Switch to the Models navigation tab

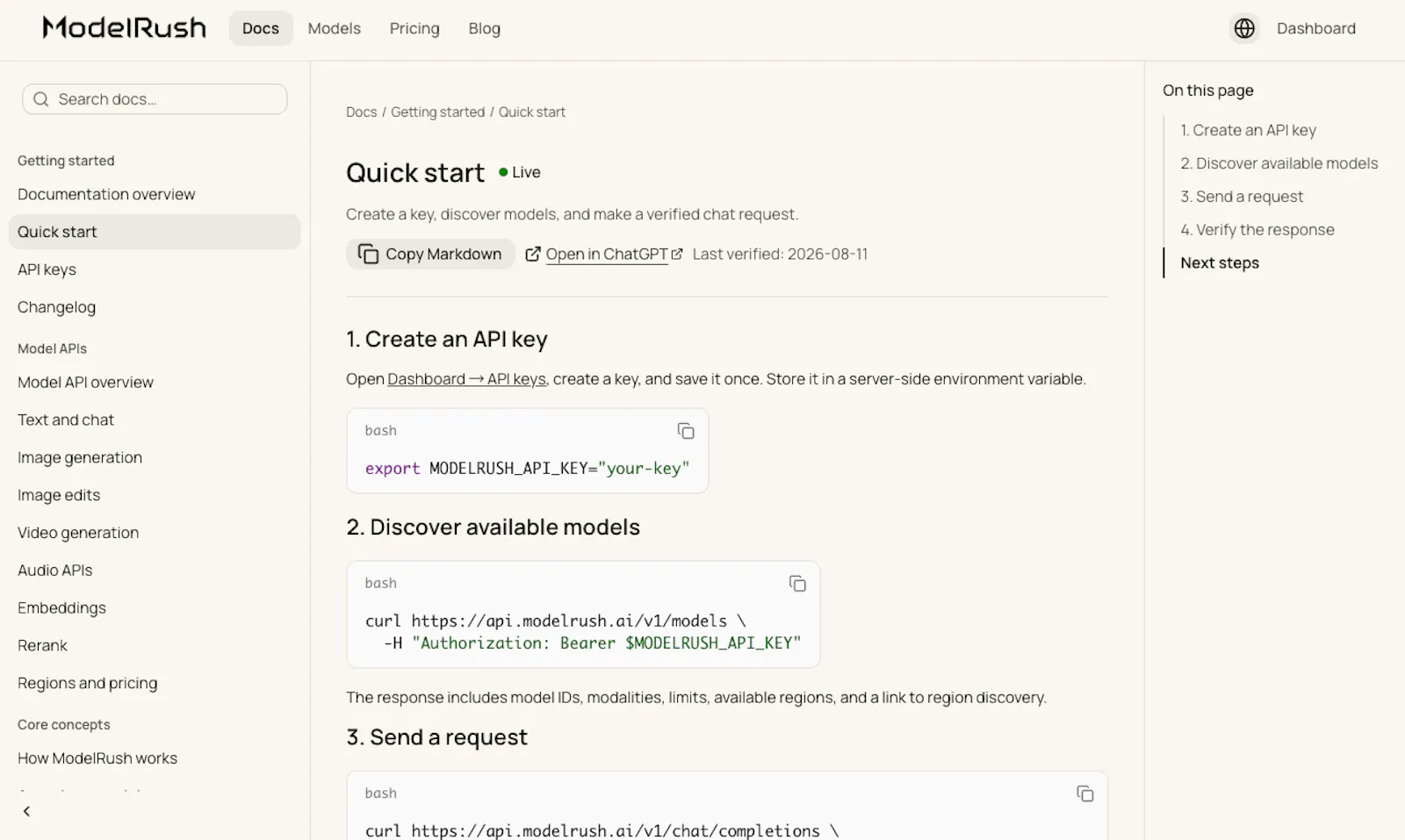click(334, 28)
